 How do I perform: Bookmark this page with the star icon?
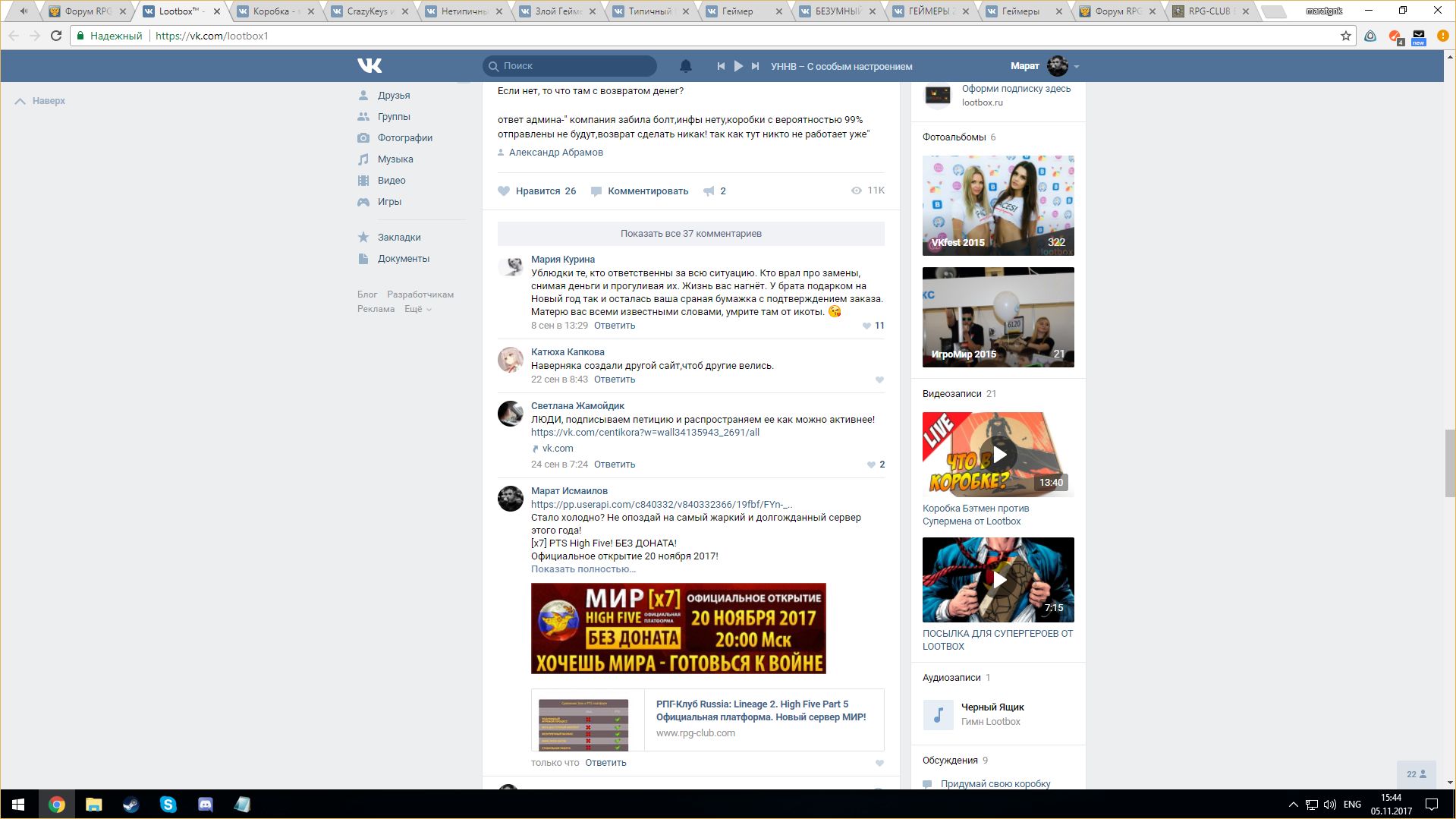point(1345,36)
